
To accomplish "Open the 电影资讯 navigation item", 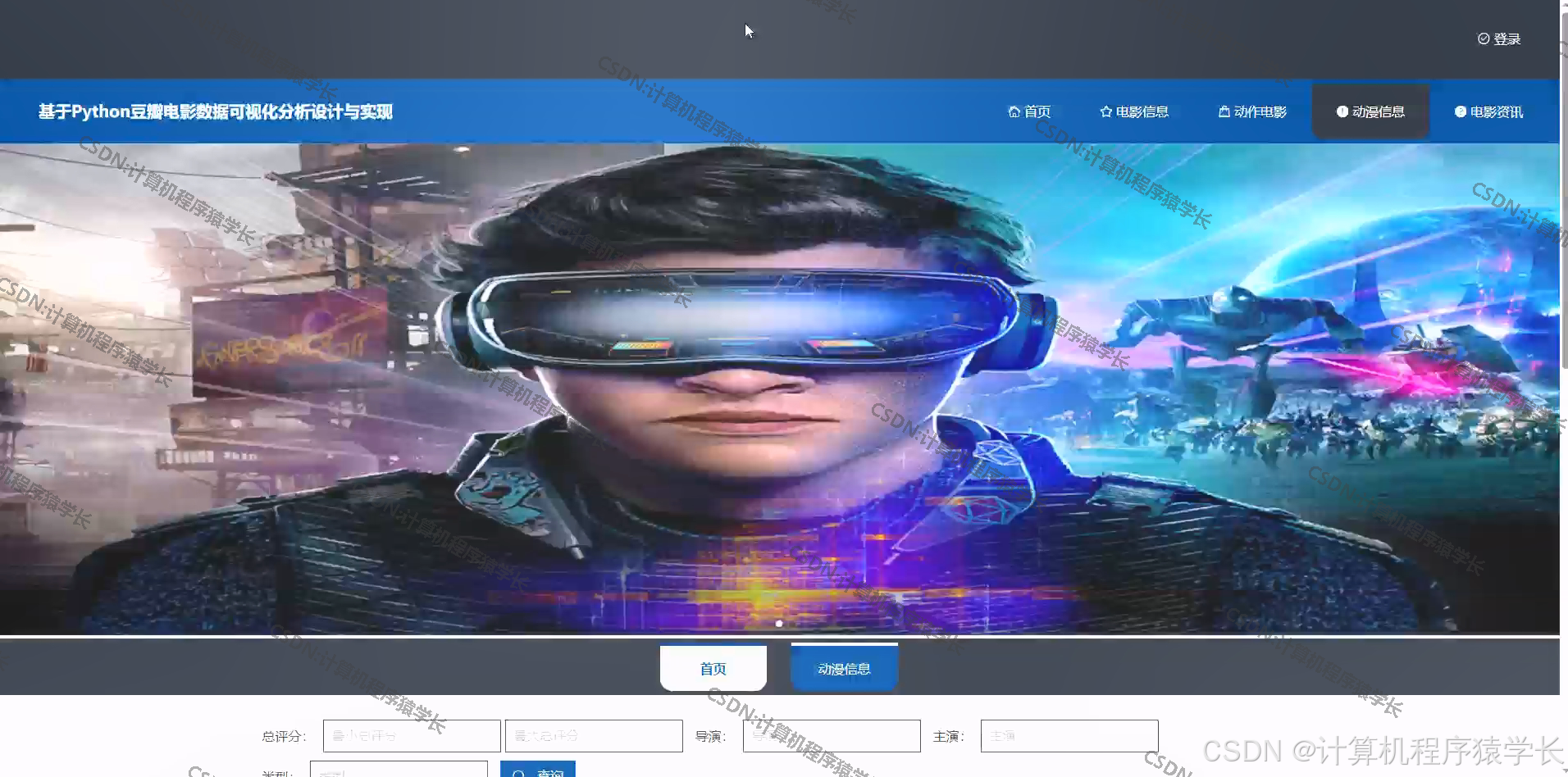I will click(x=1488, y=111).
